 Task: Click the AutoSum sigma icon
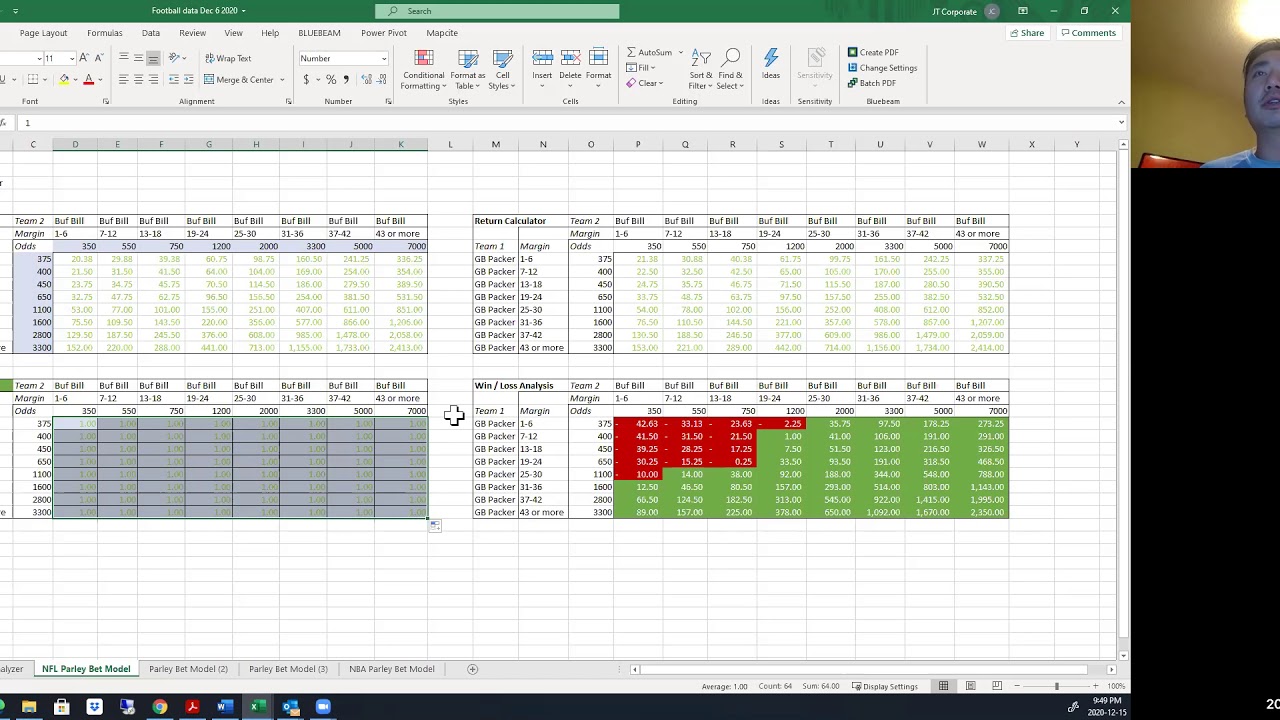[x=631, y=52]
